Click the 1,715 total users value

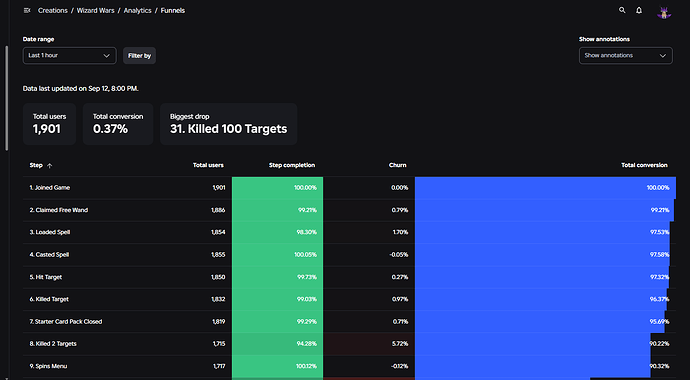(219, 344)
